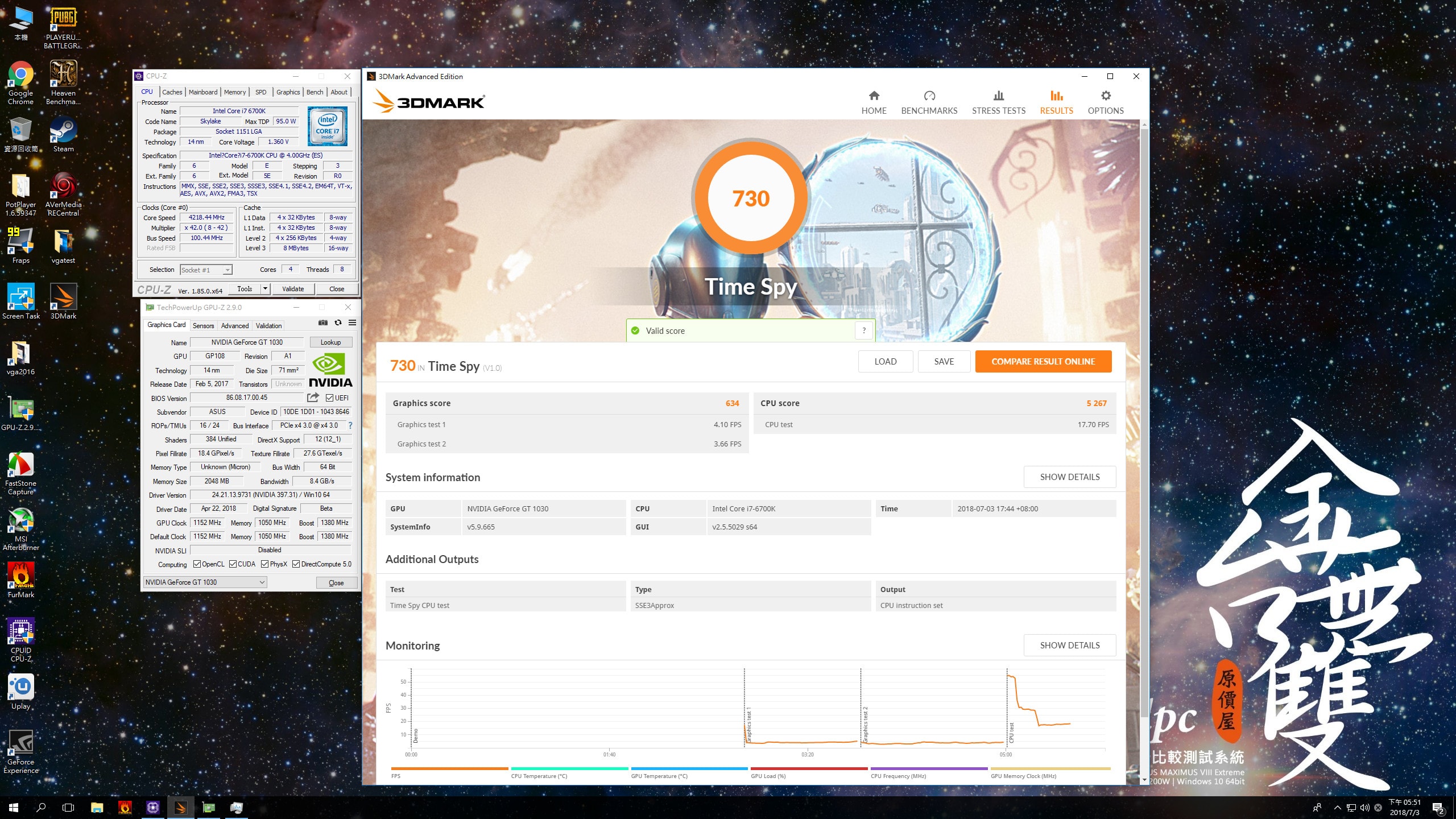Switch to the GPU-Z Sensors tab
This screenshot has height=819, width=1456.
pyautogui.click(x=203, y=326)
